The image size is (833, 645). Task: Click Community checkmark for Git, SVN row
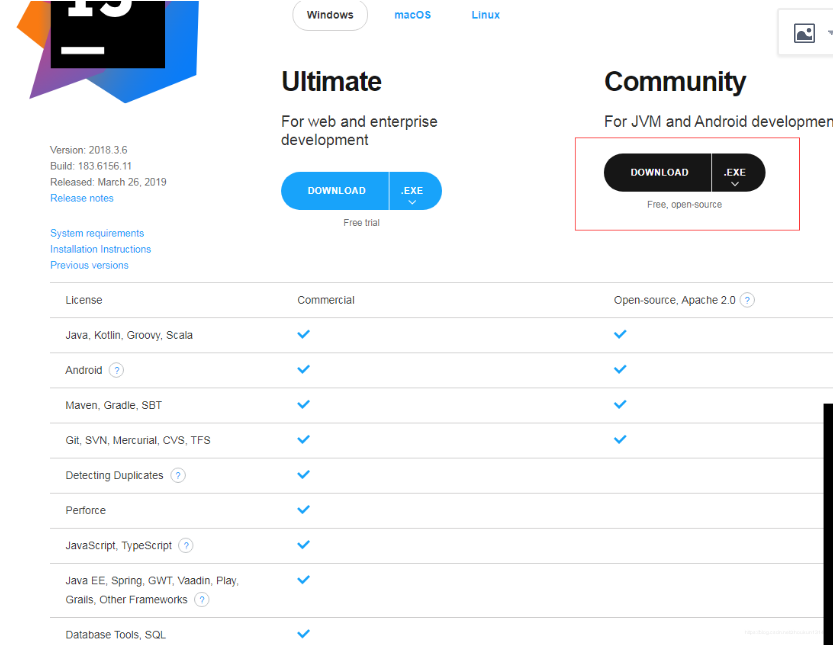(x=620, y=439)
